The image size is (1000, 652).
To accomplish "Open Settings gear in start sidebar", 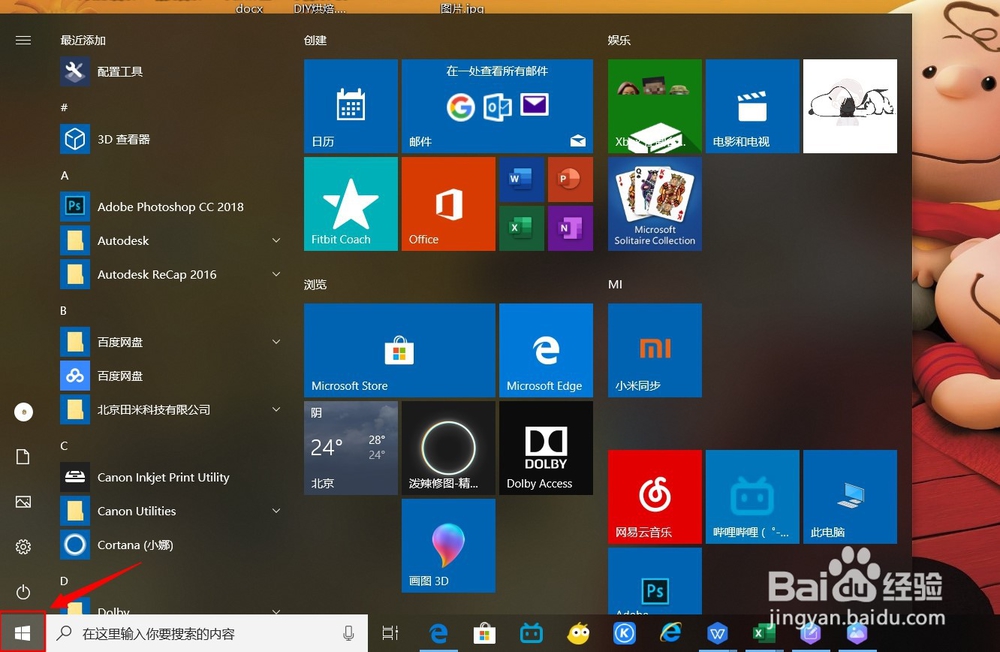I will coord(23,547).
